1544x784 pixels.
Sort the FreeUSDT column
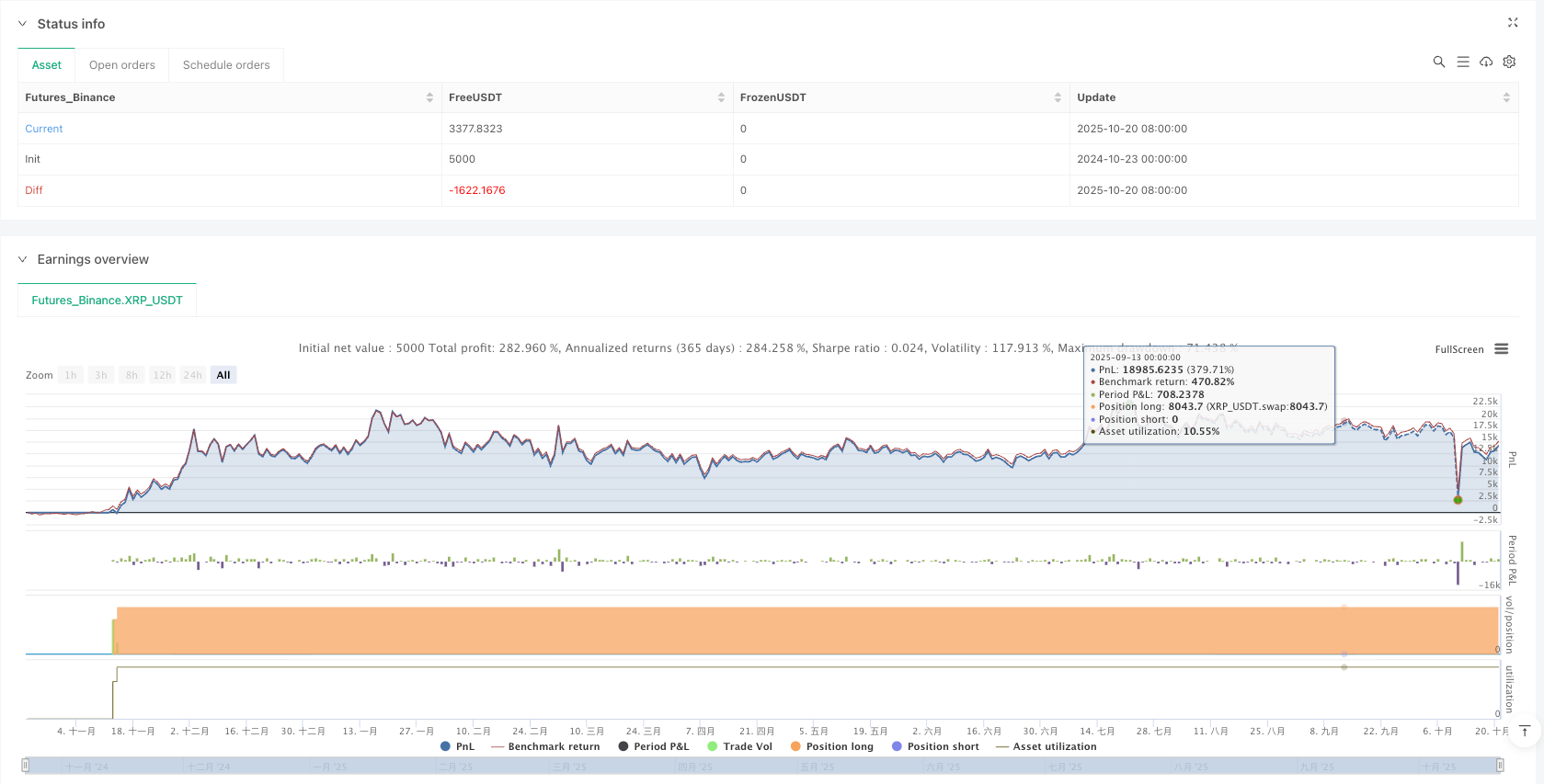click(721, 97)
